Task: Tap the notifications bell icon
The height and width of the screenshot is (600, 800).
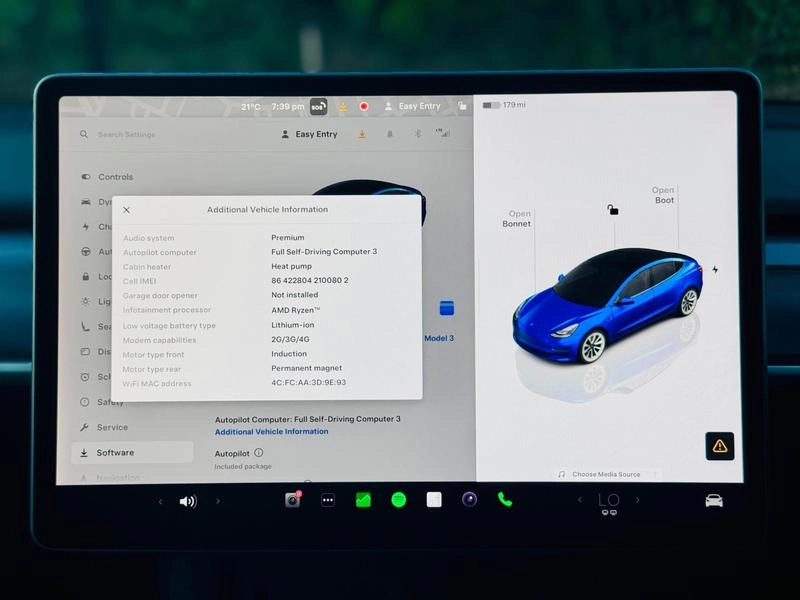Action: pos(390,134)
